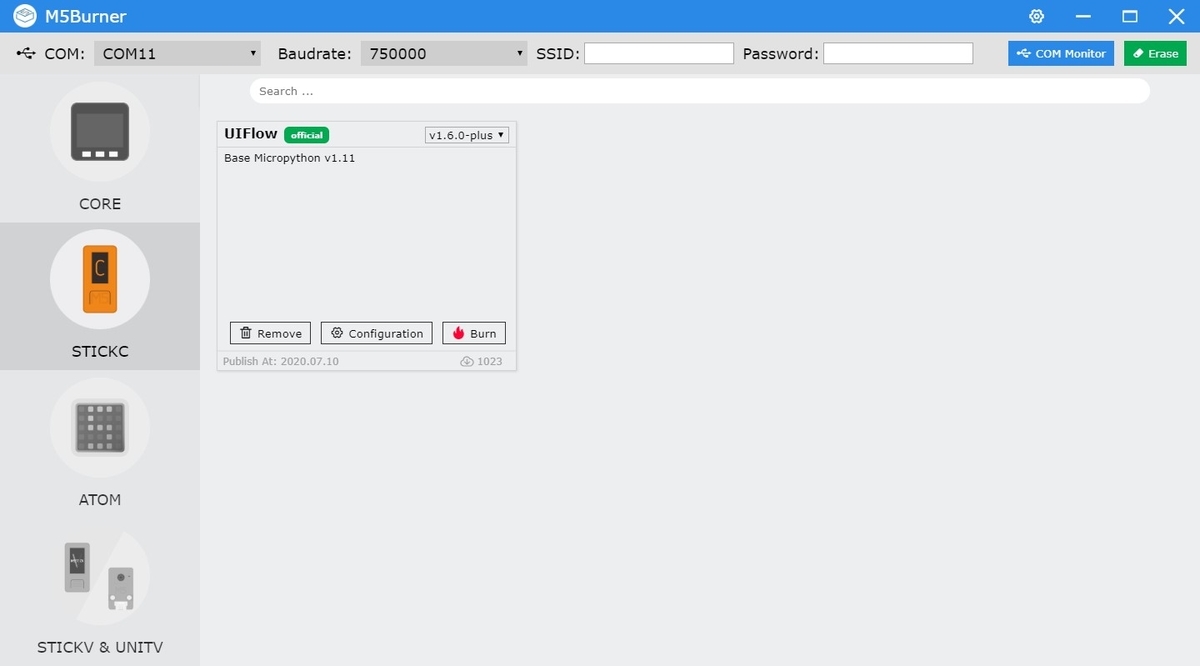Image resolution: width=1200 pixels, height=666 pixels.
Task: Open UIFlow Configuration button
Action: (x=376, y=333)
